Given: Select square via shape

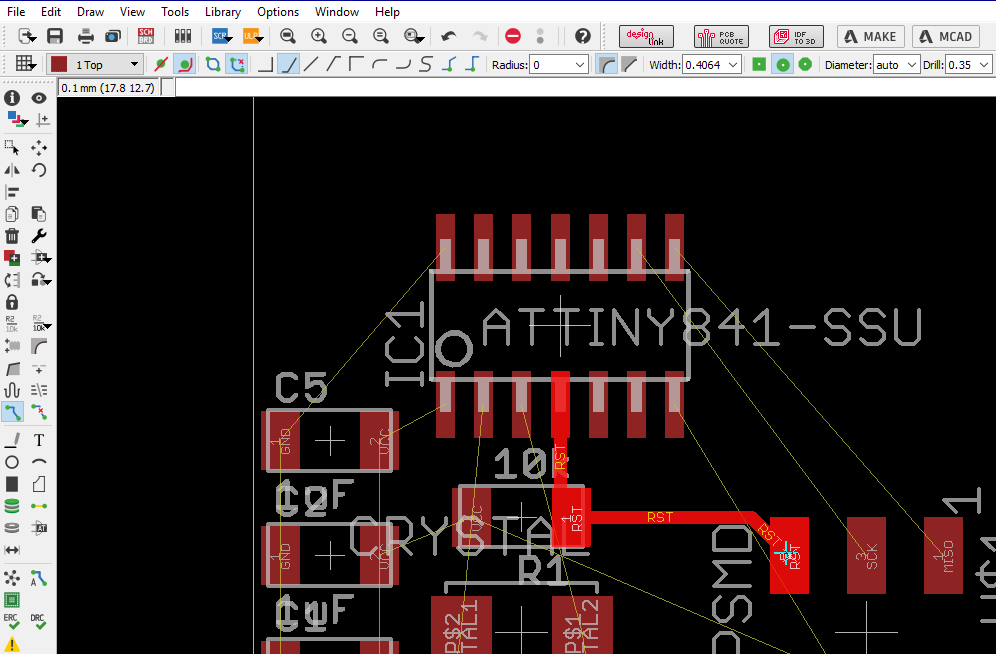Looking at the screenshot, I should click(x=759, y=64).
